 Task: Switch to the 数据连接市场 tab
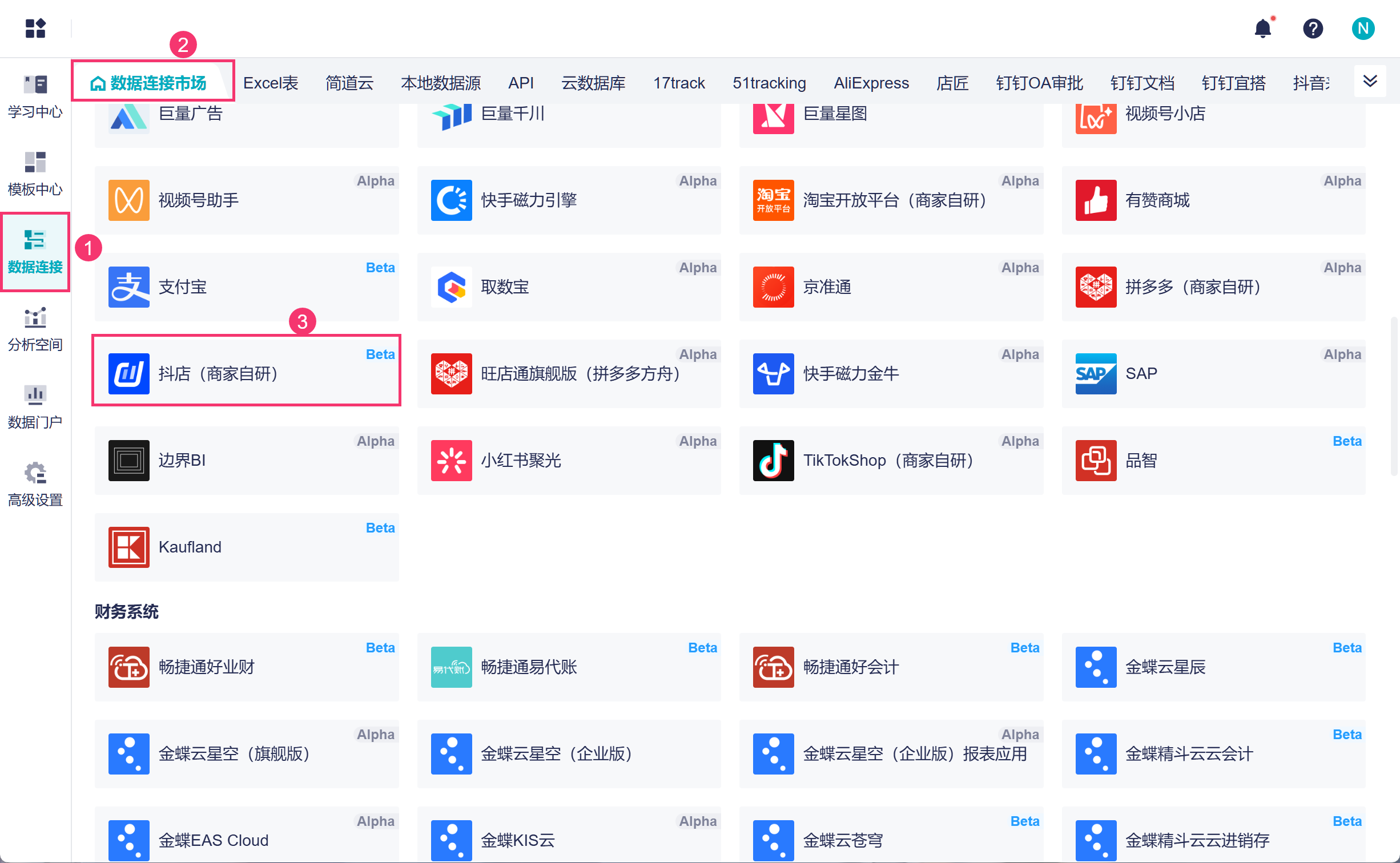coord(148,83)
